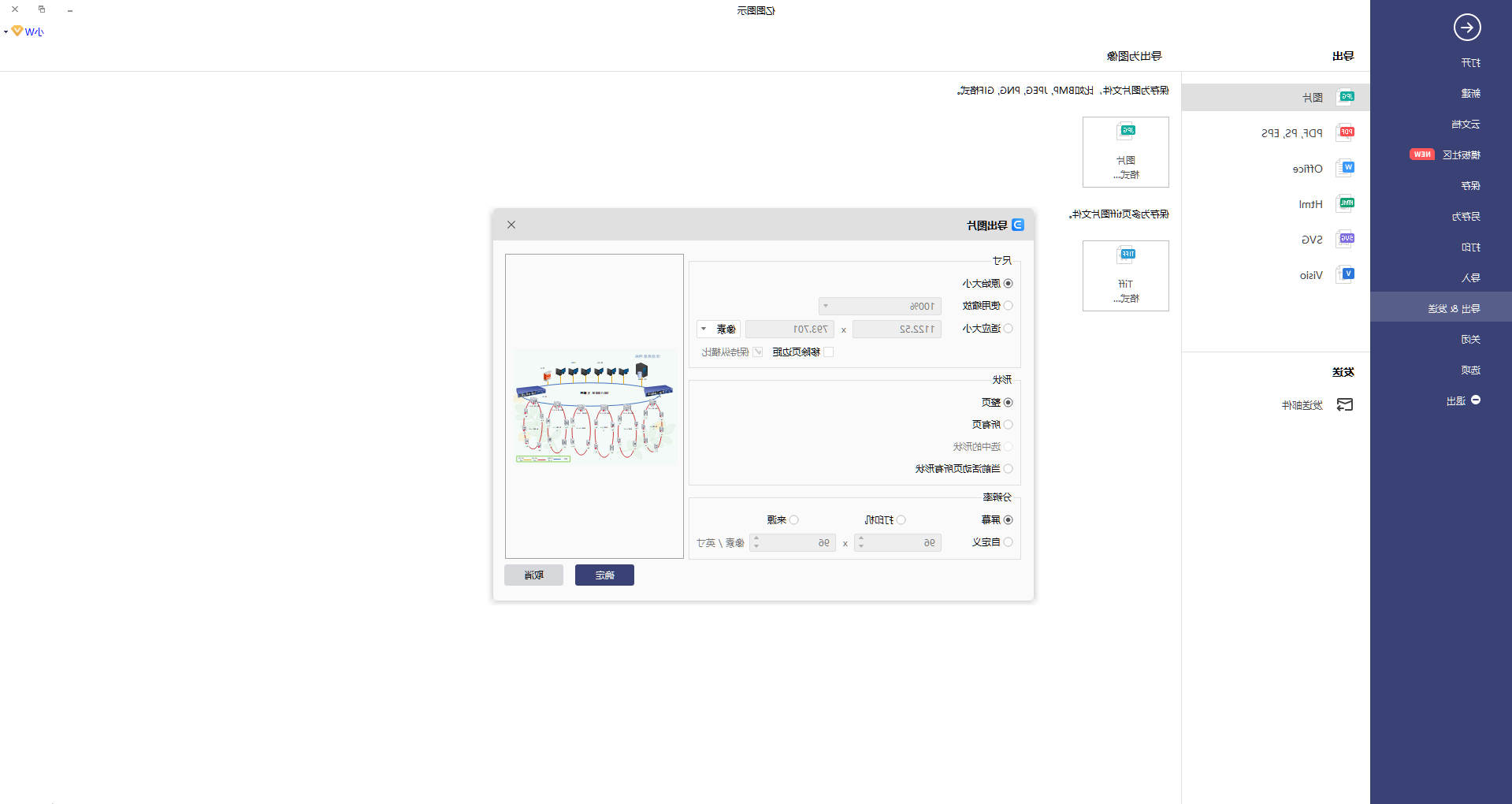Click the 导入 menu item
1512x804 pixels.
tap(1470, 278)
